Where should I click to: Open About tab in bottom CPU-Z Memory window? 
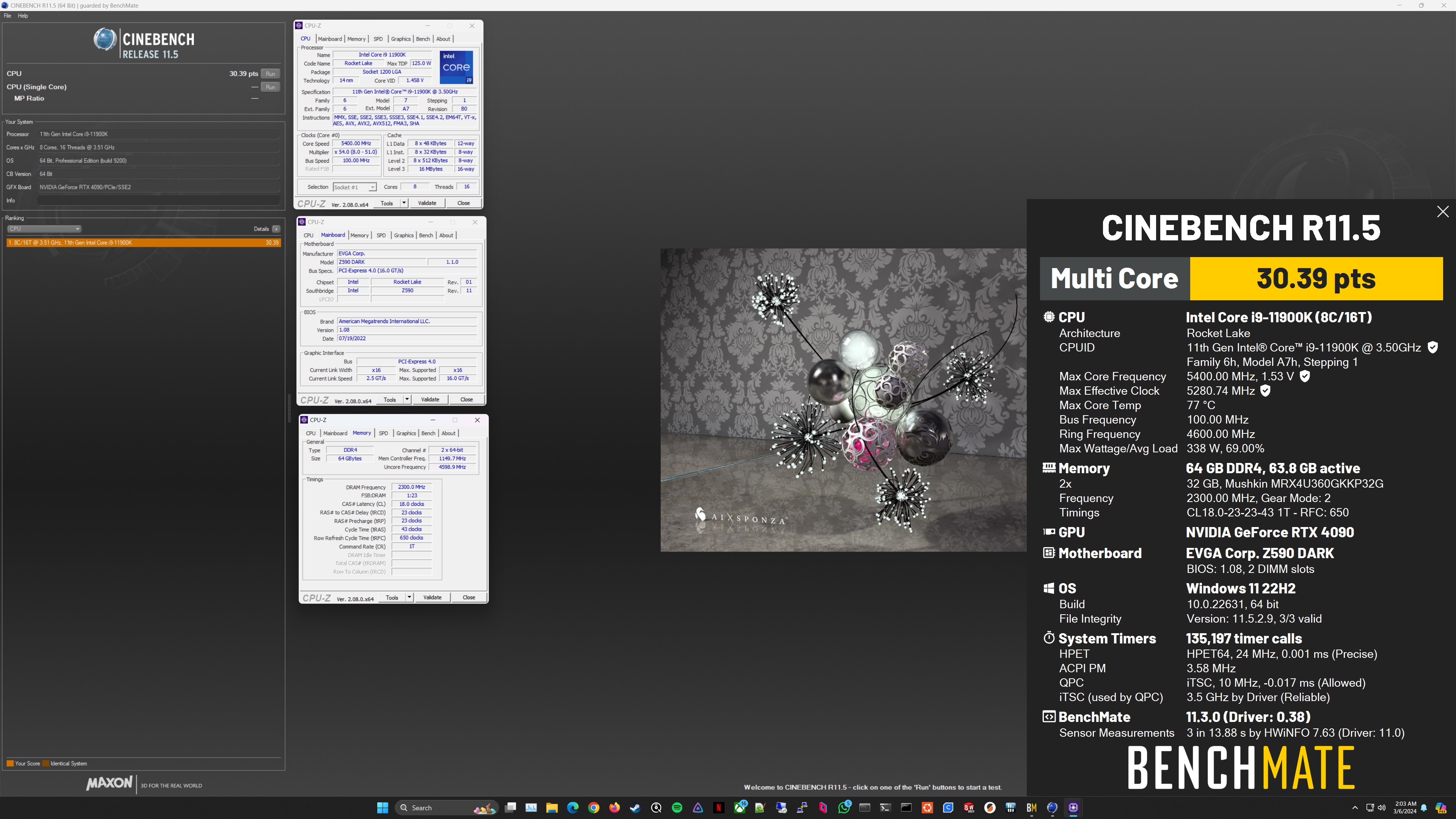click(x=448, y=433)
